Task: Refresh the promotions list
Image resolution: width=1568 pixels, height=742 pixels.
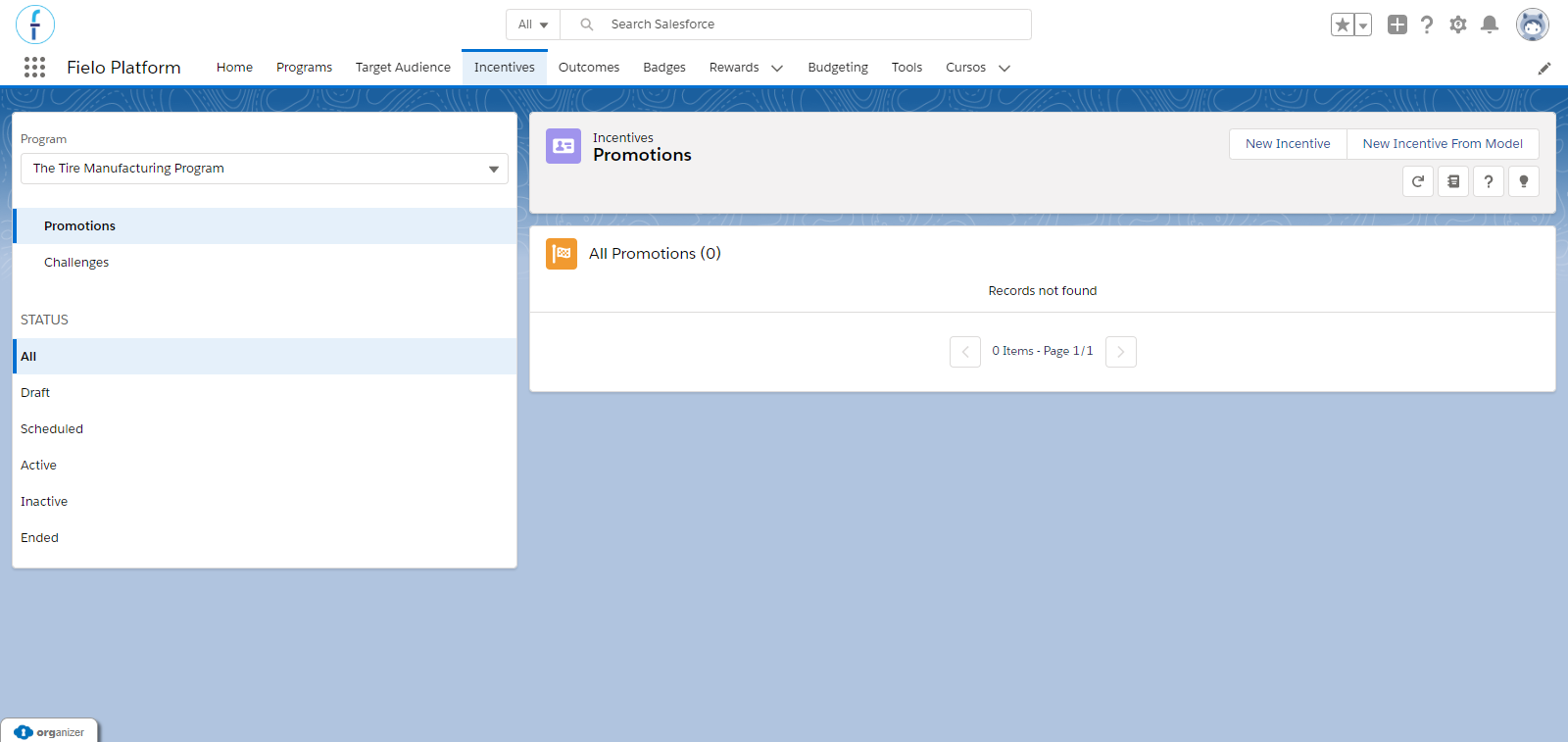Action: (1418, 181)
